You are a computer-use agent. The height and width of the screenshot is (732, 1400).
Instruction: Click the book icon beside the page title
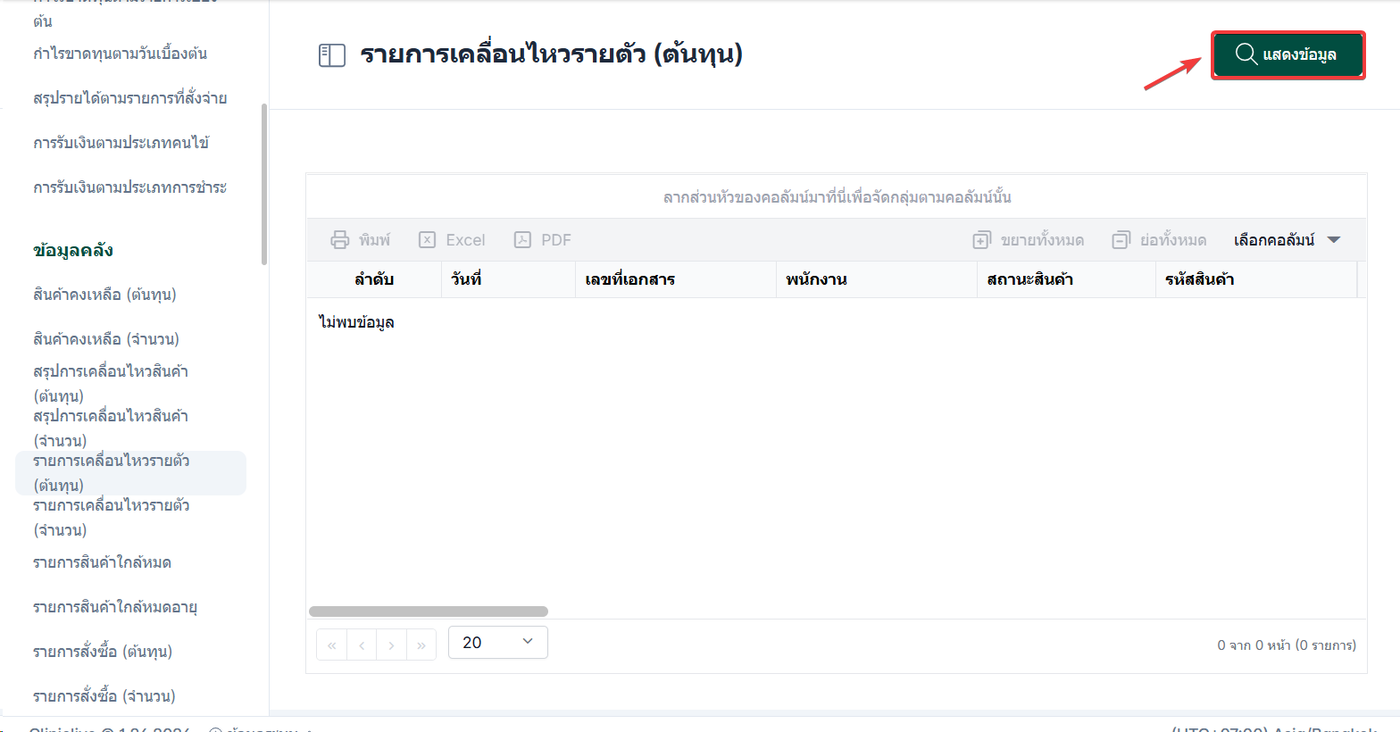332,55
